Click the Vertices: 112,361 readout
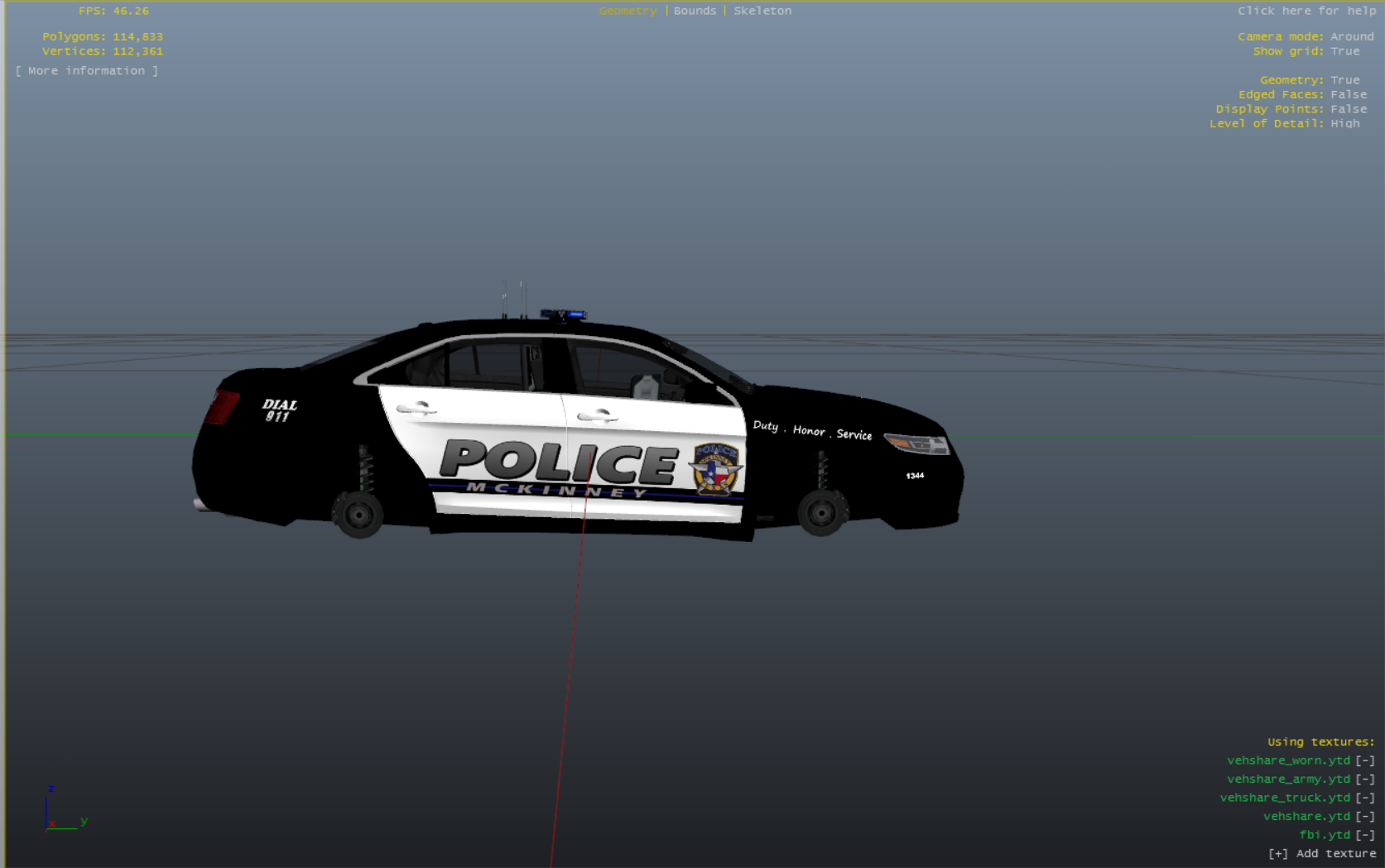This screenshot has height=868, width=1385. click(103, 51)
